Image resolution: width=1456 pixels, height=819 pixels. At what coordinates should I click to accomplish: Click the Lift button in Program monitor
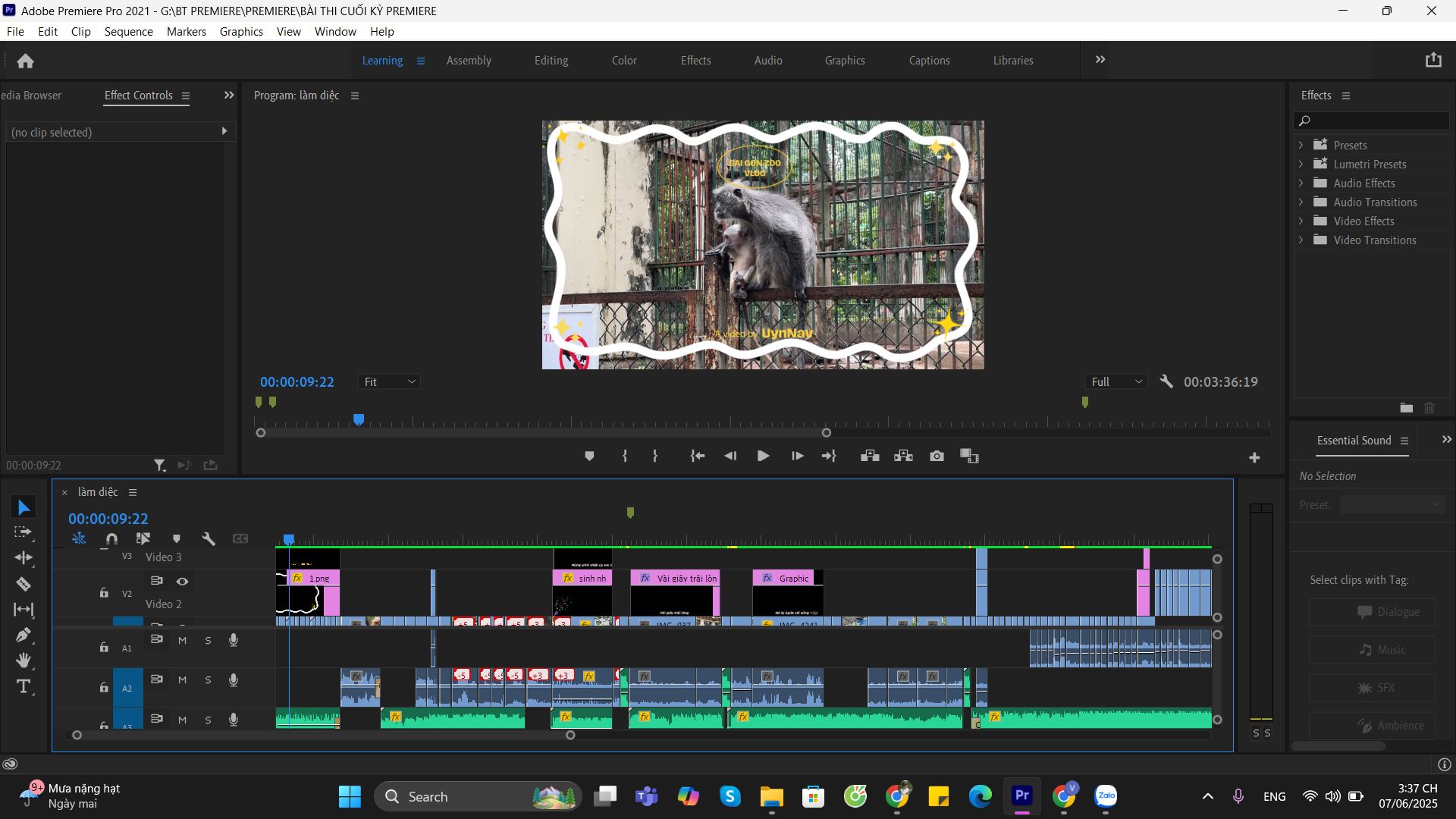coord(870,456)
